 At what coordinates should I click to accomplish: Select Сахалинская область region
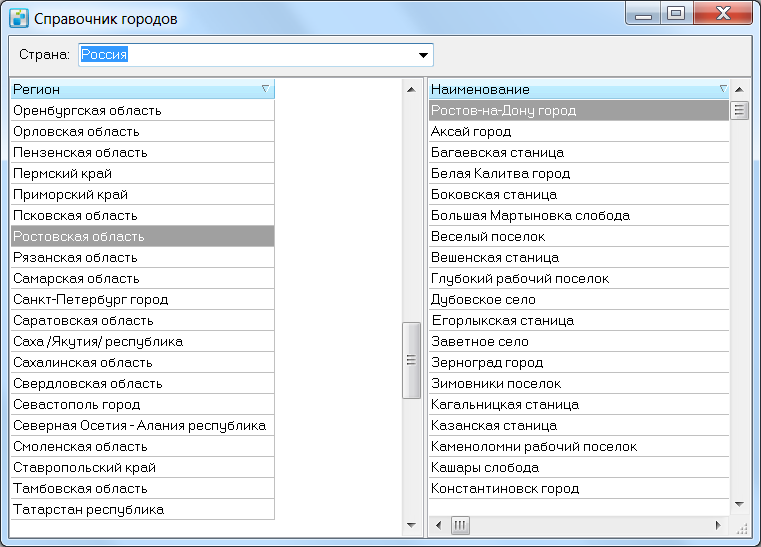pyautogui.click(x=143, y=363)
